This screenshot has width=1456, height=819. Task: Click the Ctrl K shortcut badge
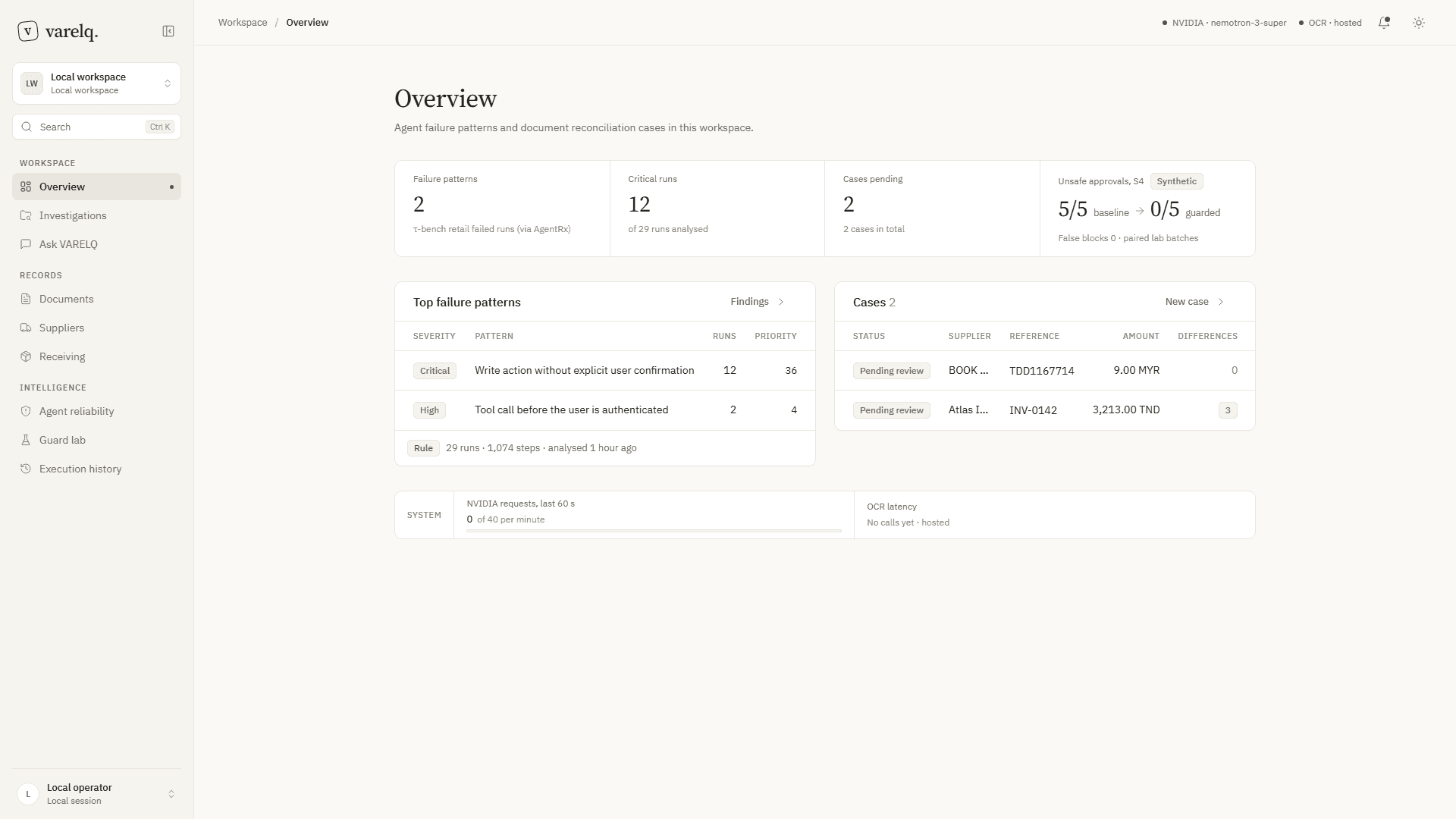[x=160, y=127]
